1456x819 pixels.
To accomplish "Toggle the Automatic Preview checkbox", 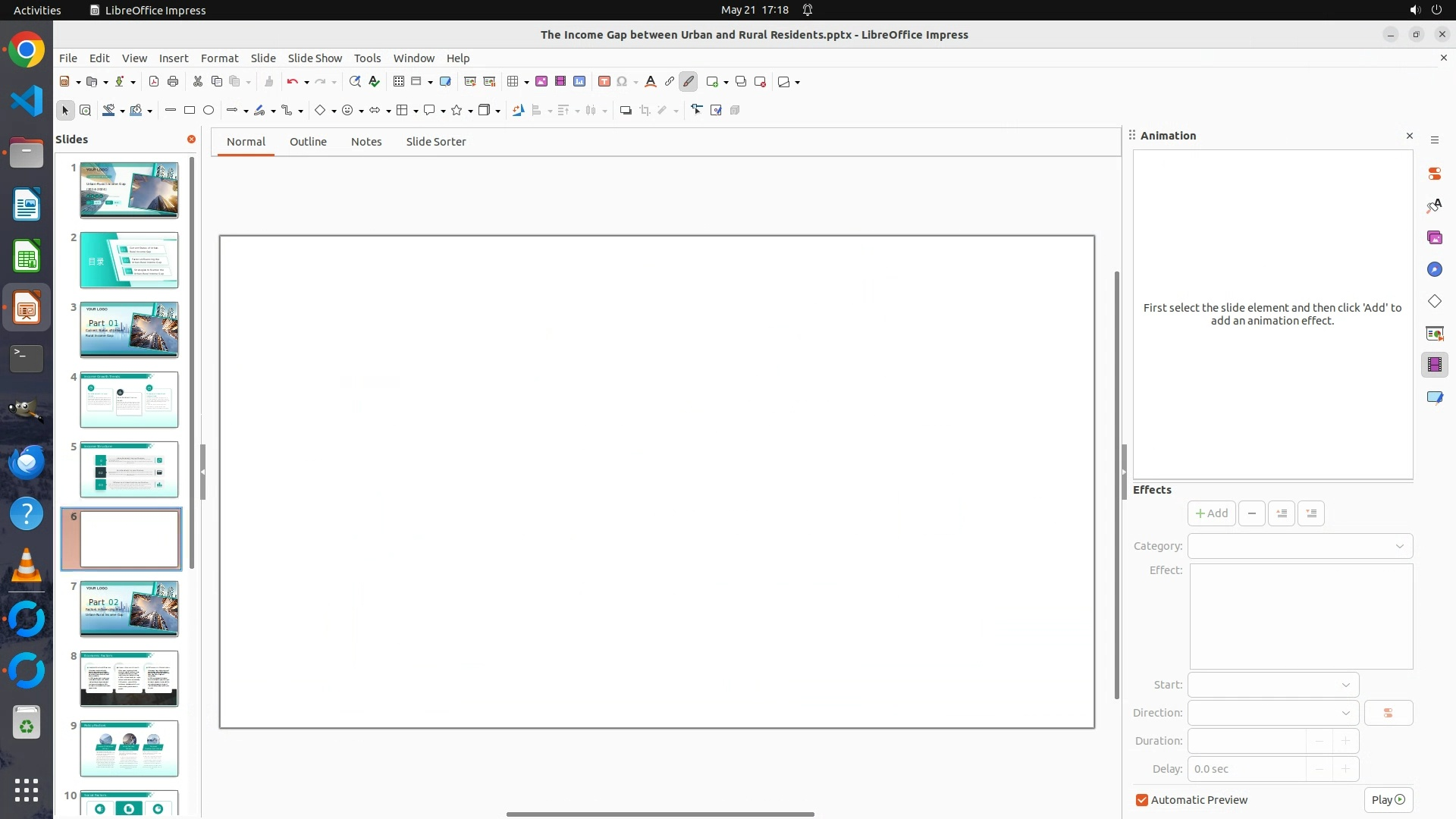I will point(1142,800).
